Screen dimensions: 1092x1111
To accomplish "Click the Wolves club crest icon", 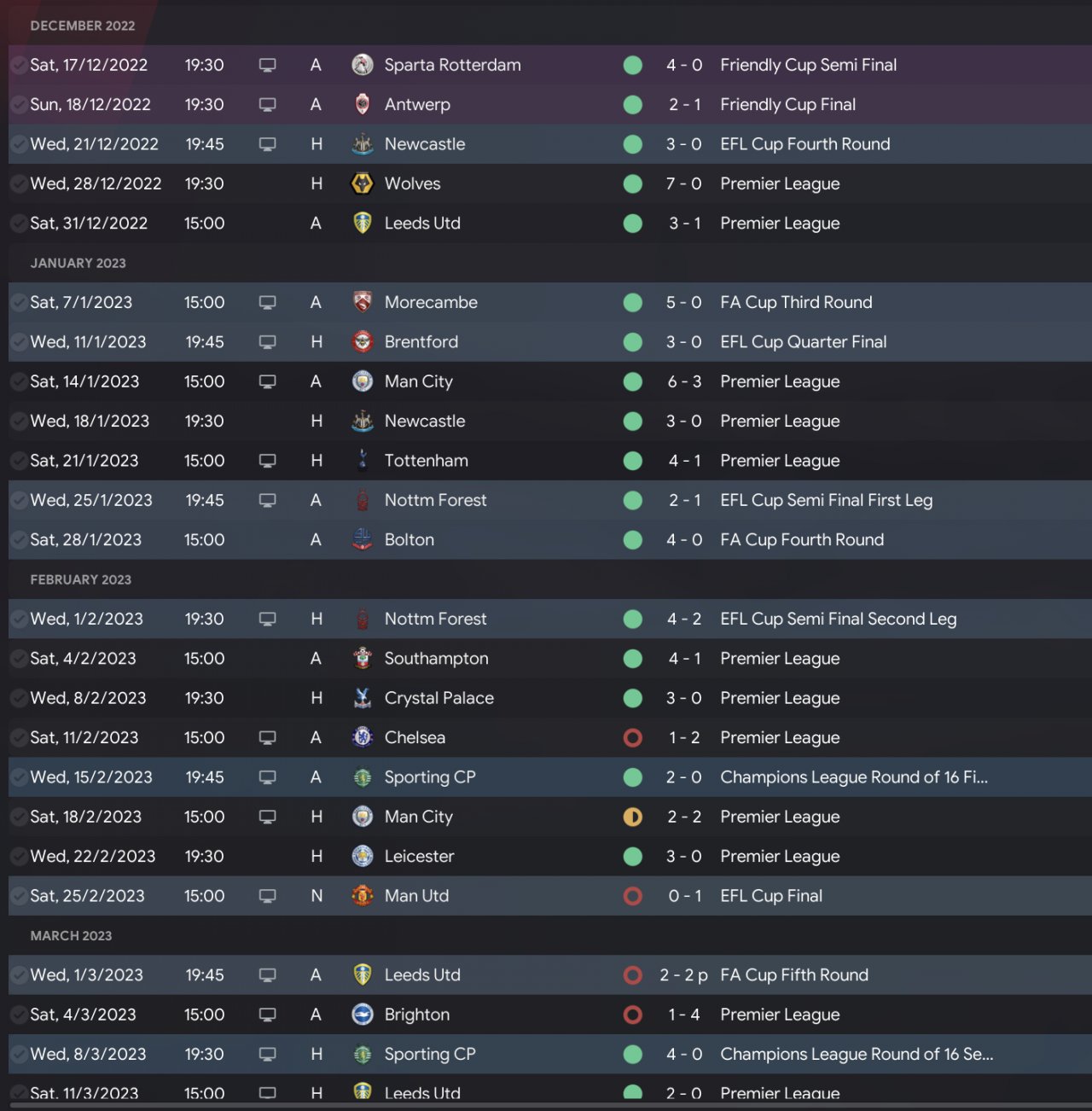I will tap(363, 183).
